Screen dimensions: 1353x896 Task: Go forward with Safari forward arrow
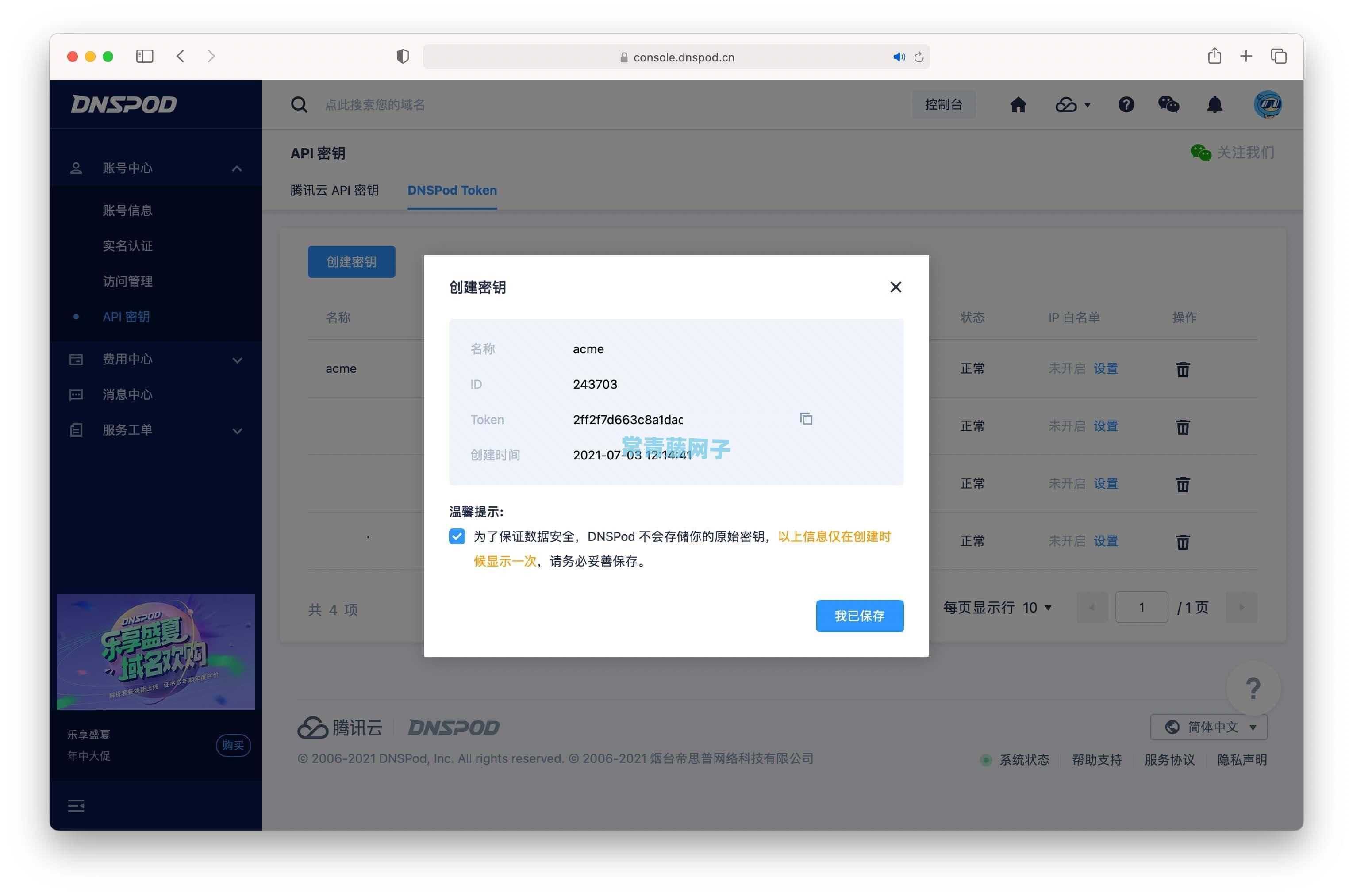pyautogui.click(x=211, y=56)
